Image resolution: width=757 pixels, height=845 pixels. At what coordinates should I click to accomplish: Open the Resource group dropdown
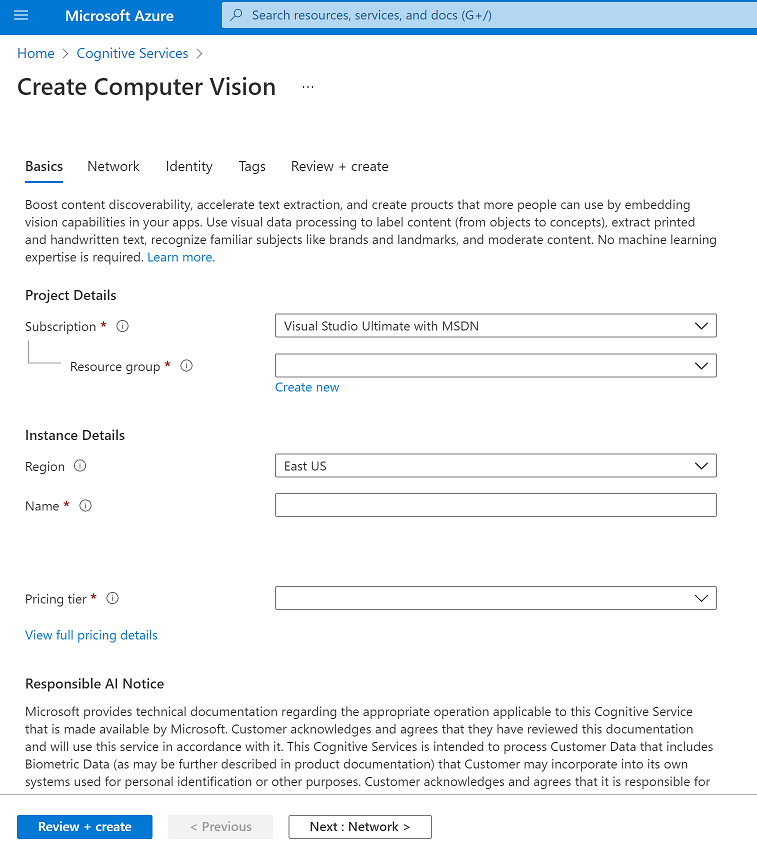click(x=495, y=366)
